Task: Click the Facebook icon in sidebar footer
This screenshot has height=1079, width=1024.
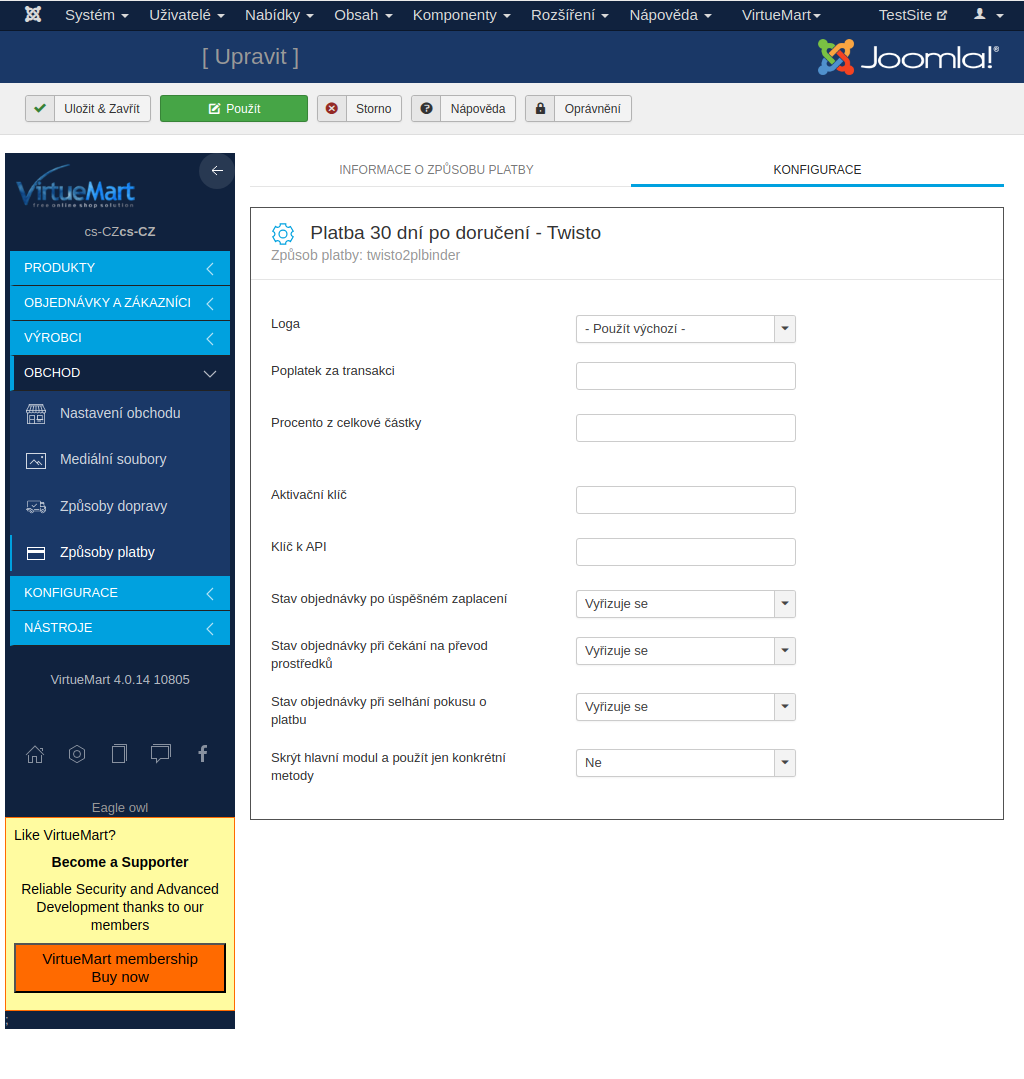Action: 202,754
